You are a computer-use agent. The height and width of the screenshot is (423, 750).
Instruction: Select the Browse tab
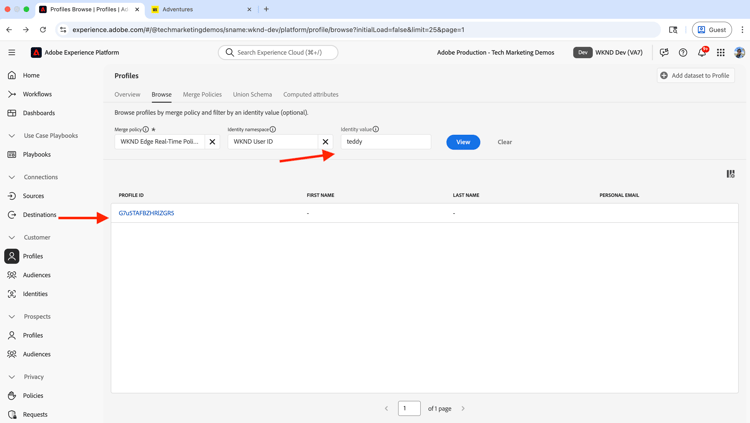click(162, 95)
